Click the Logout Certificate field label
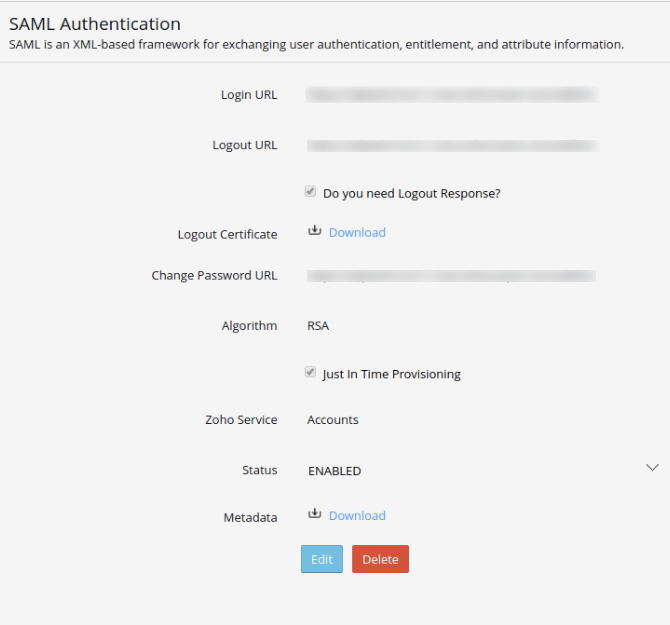The height and width of the screenshot is (625, 670). tap(227, 235)
